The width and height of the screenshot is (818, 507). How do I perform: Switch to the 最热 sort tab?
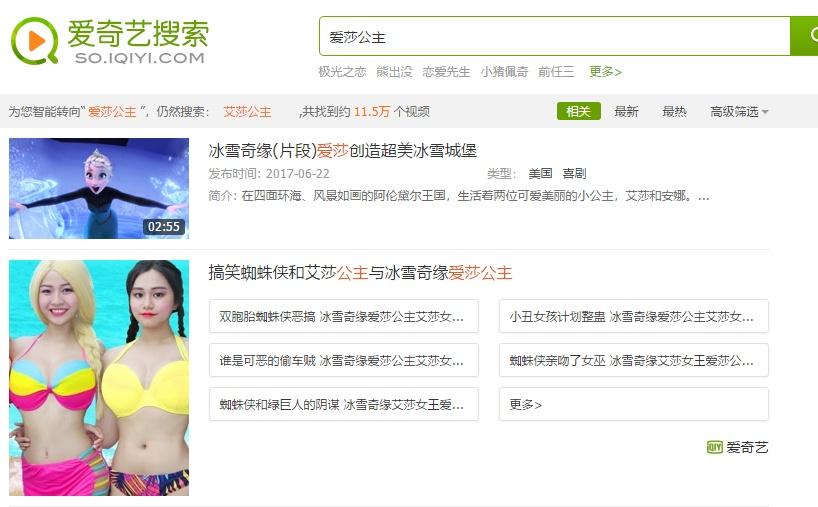point(674,111)
